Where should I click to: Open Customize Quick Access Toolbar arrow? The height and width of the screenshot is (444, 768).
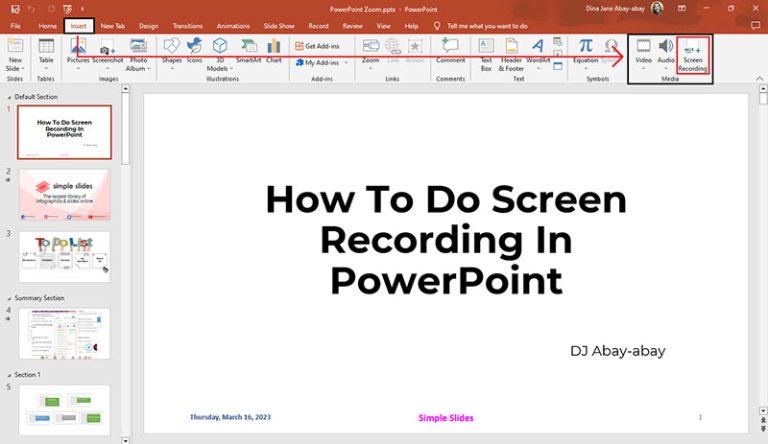(x=82, y=9)
